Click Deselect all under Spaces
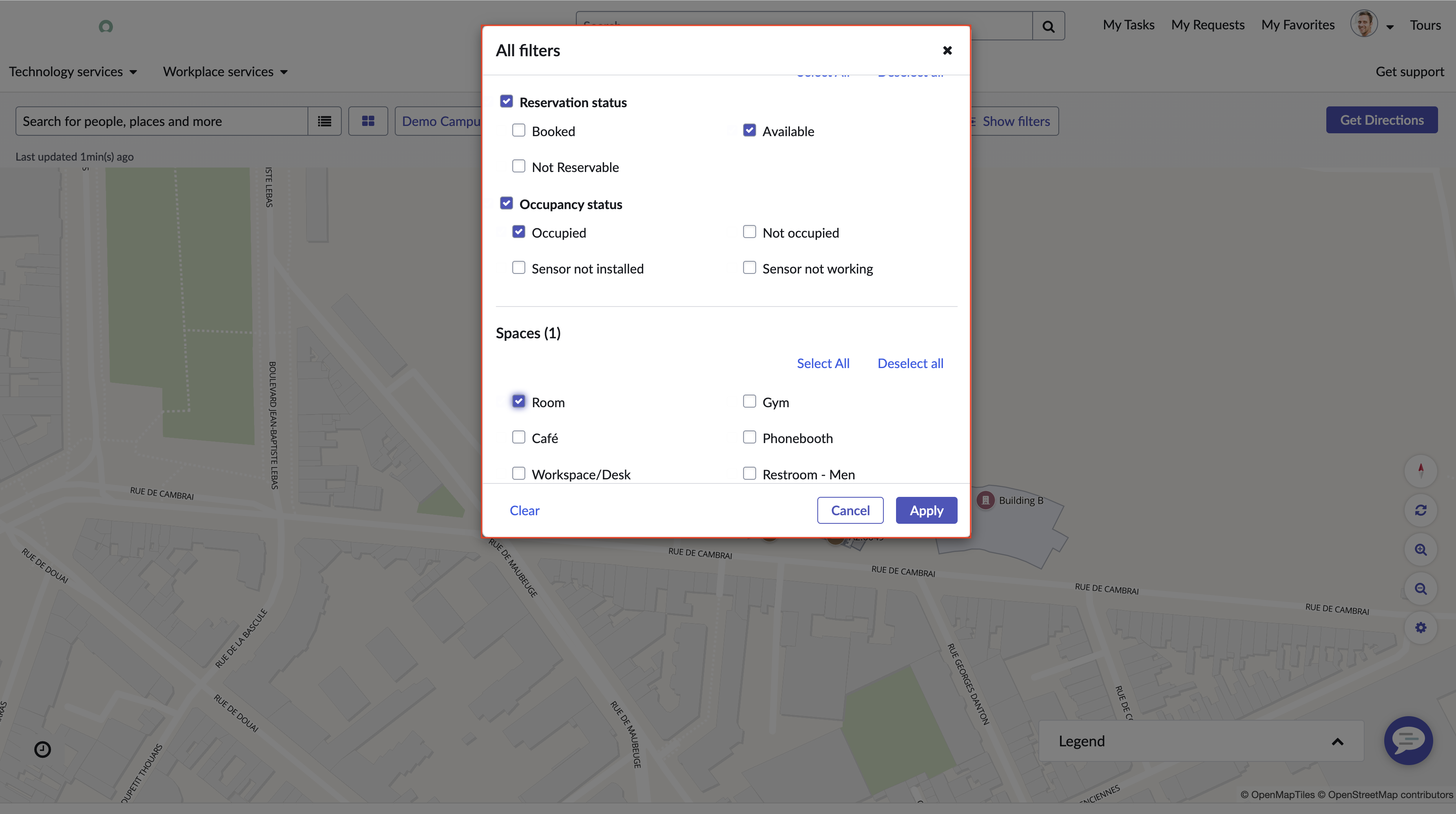Screen dimensions: 1456x814 910,363
